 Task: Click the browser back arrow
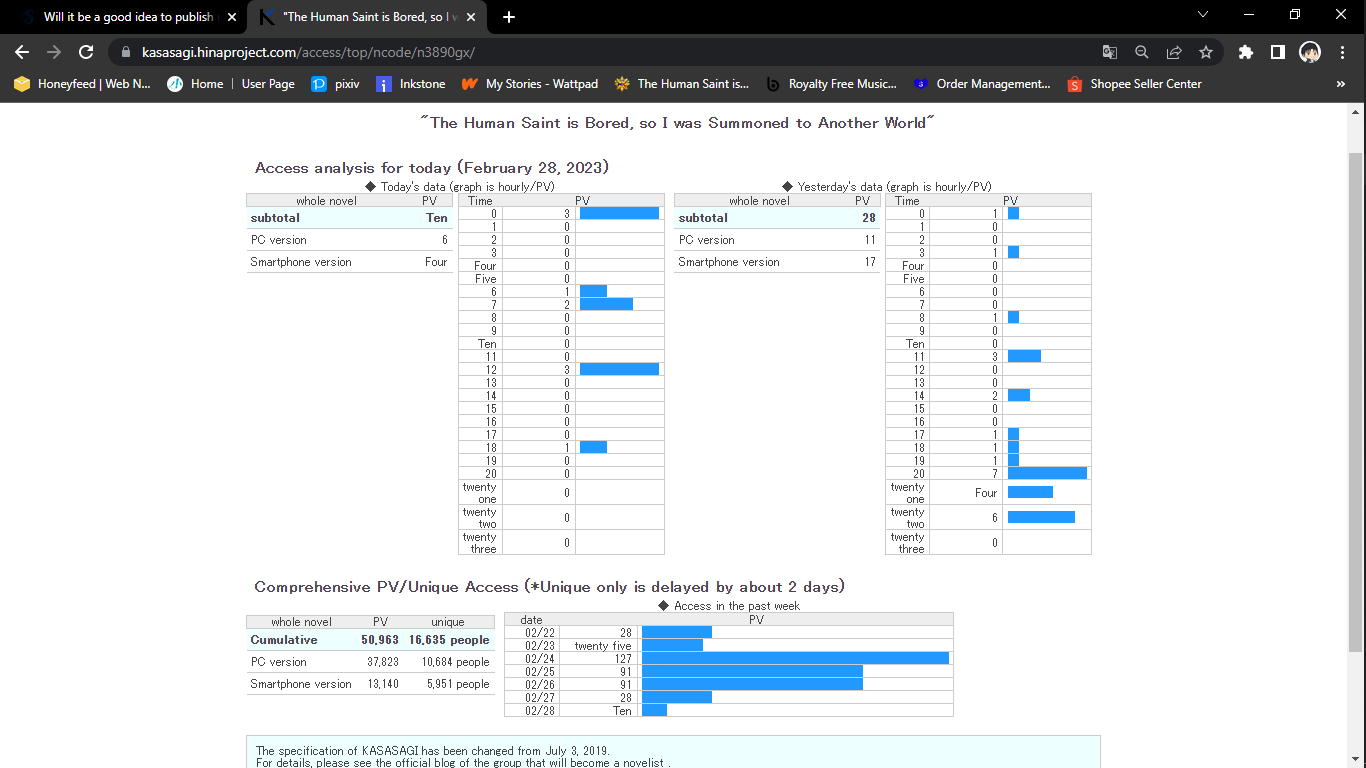pos(22,52)
